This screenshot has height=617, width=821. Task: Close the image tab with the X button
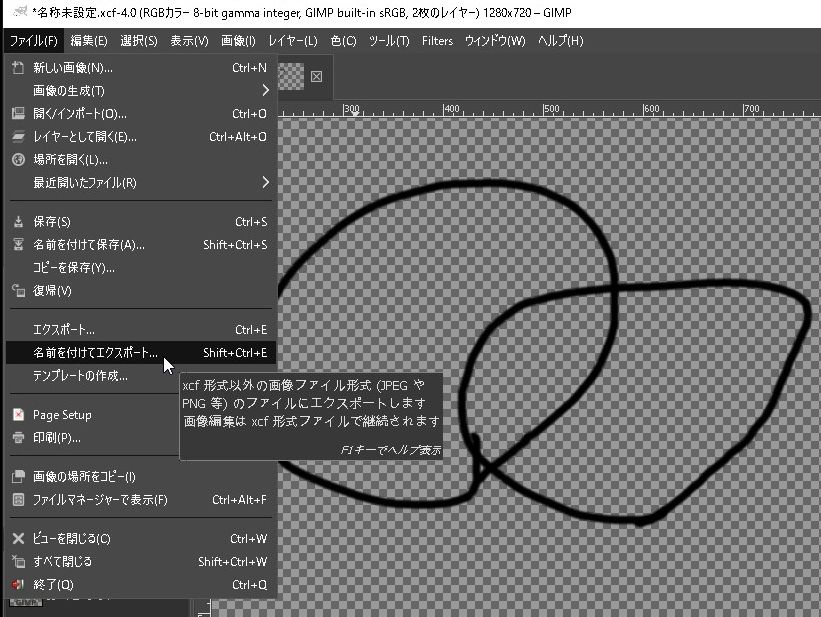coord(316,77)
